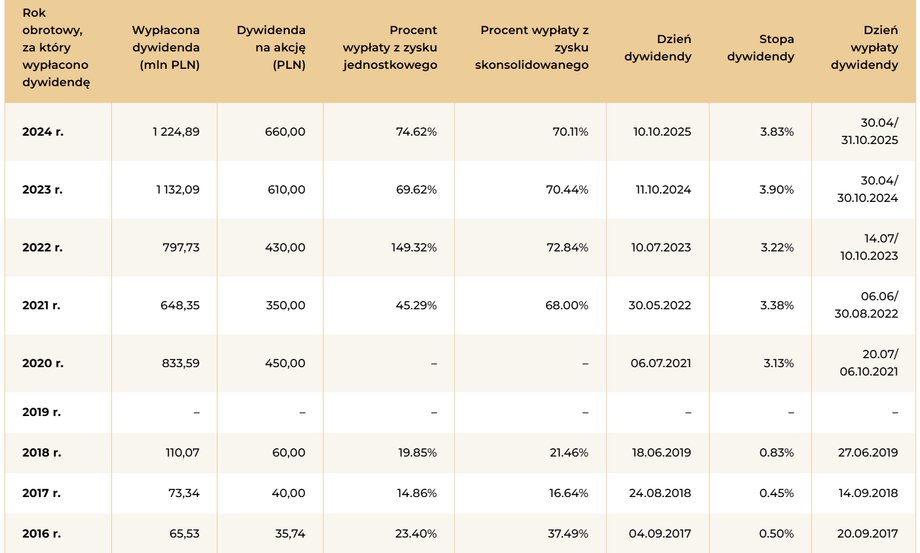The image size is (920, 553).
Task: Click the 'Dzień wypłaty dywidendy' header
Action: tap(864, 48)
